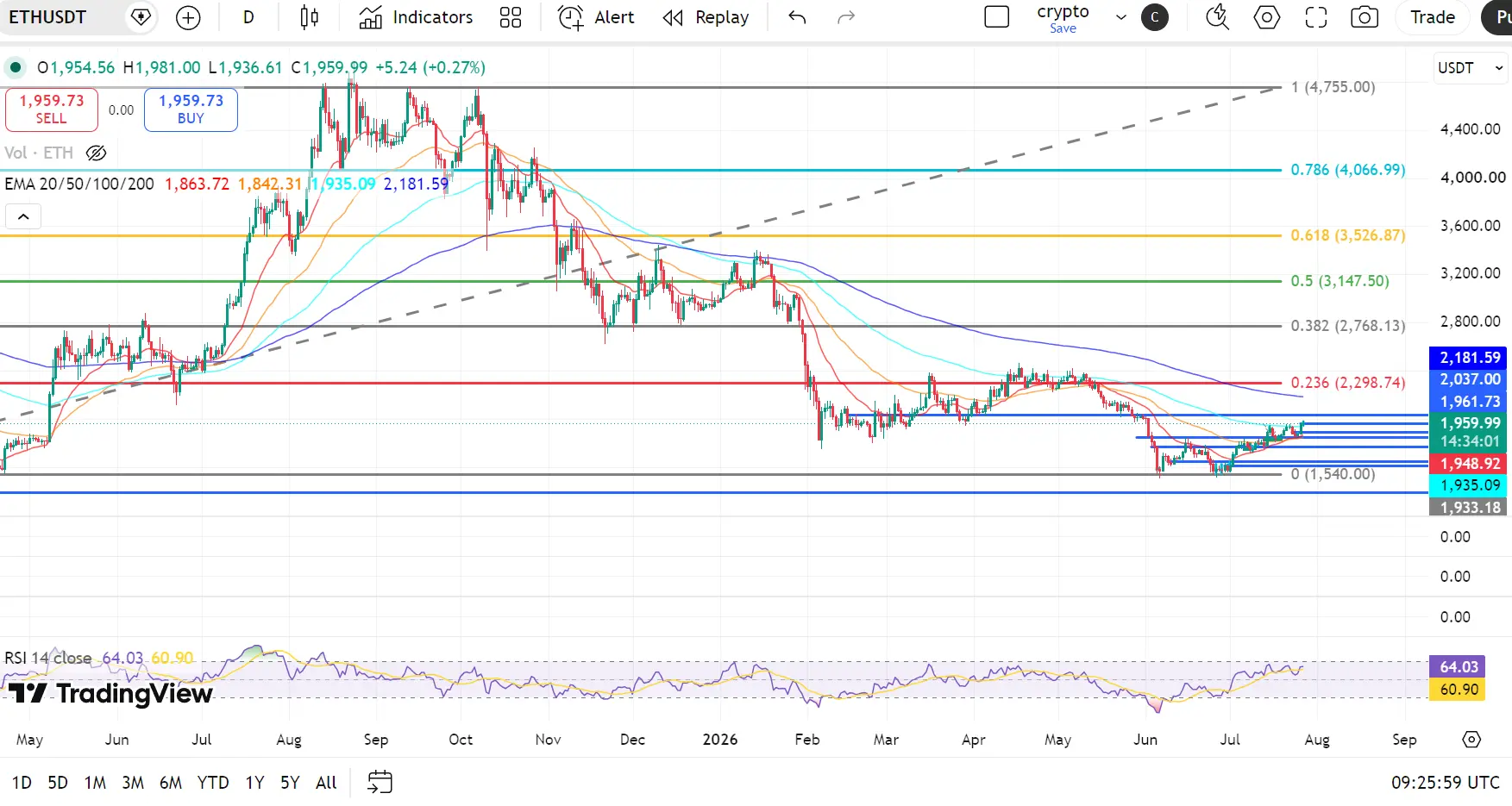Screen dimensions: 1512x806
Task: Open the indicator templates grid icon
Action: point(511,17)
